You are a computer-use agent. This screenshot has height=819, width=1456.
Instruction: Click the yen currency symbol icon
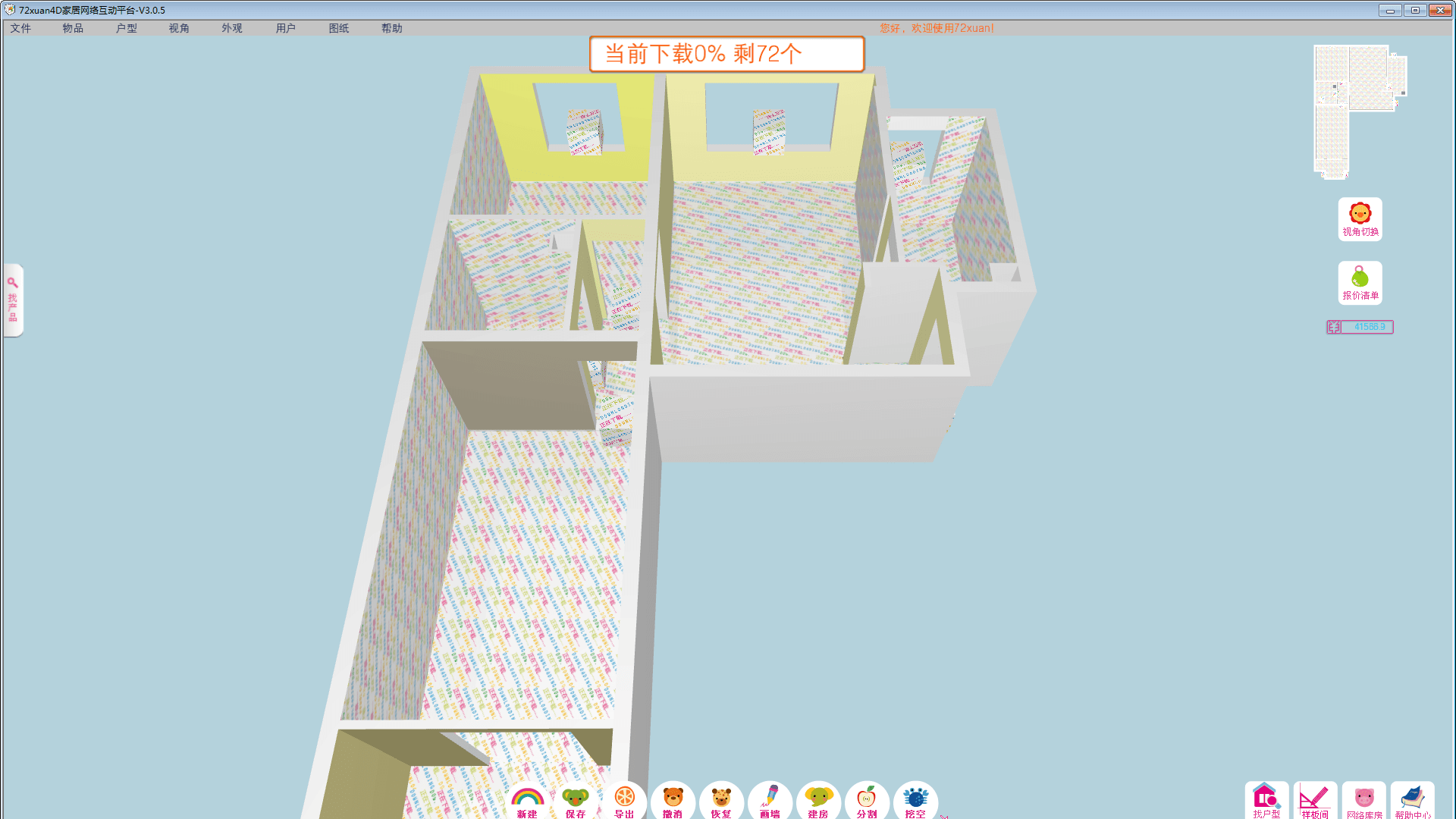[x=1334, y=327]
